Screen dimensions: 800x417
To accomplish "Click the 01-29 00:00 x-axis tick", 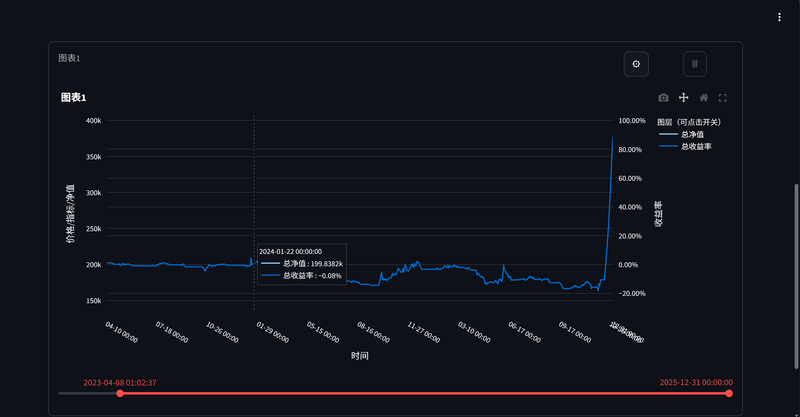I will [x=273, y=332].
